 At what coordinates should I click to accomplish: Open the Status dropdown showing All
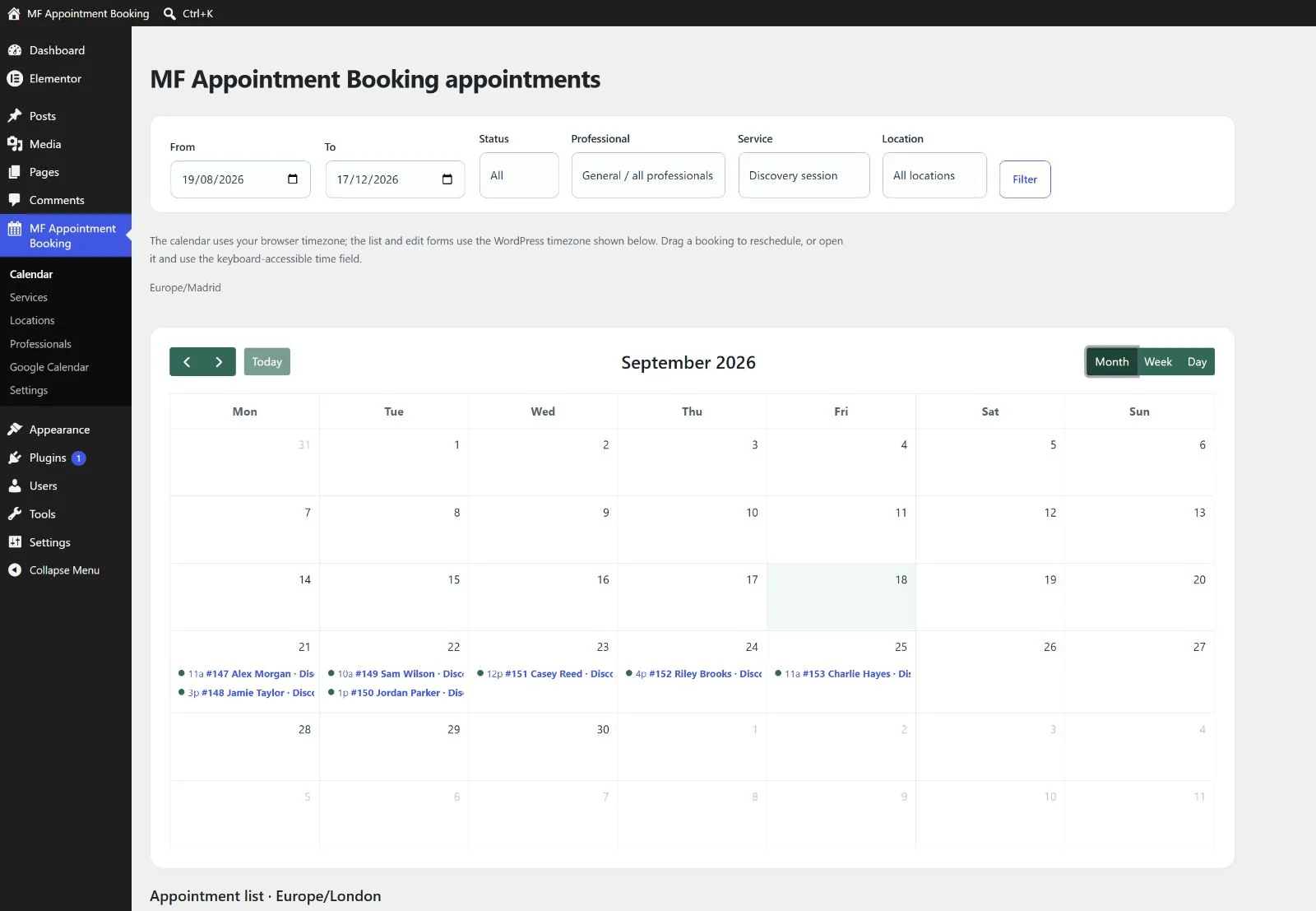pyautogui.click(x=519, y=175)
